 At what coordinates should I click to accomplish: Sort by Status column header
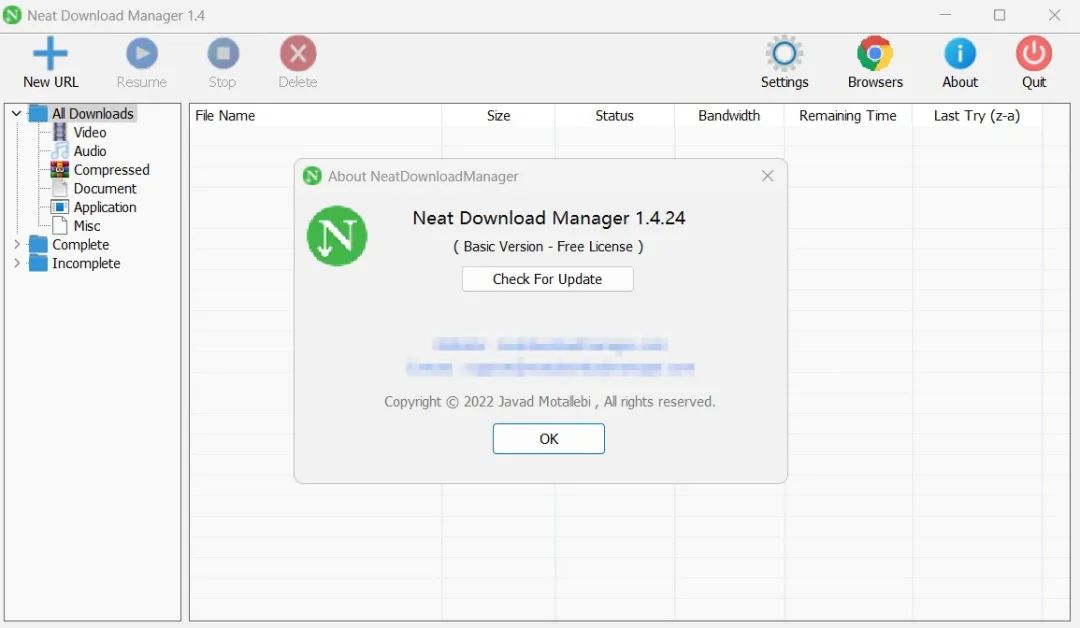pyautogui.click(x=614, y=116)
